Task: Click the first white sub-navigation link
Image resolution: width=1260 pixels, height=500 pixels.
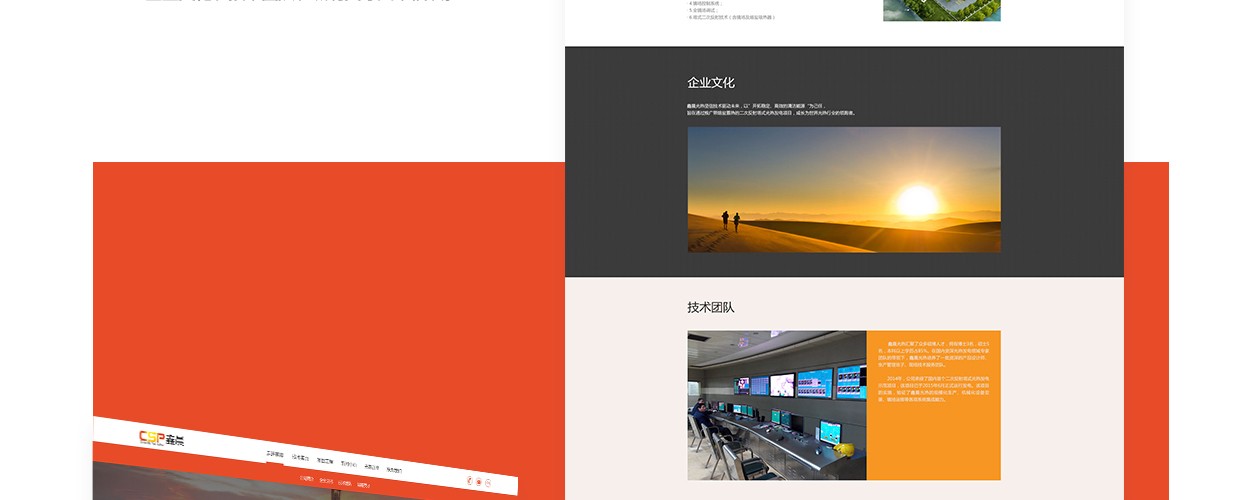Action: [307, 478]
